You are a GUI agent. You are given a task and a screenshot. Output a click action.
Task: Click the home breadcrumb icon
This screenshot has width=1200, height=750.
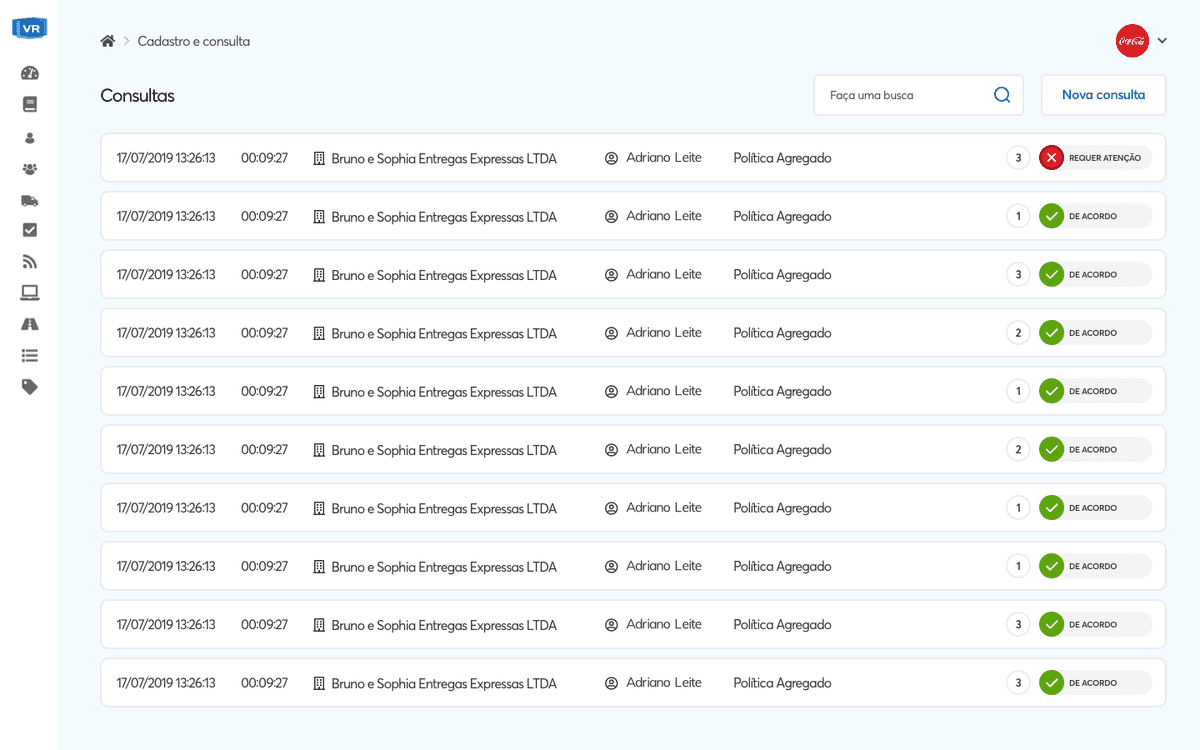[108, 41]
